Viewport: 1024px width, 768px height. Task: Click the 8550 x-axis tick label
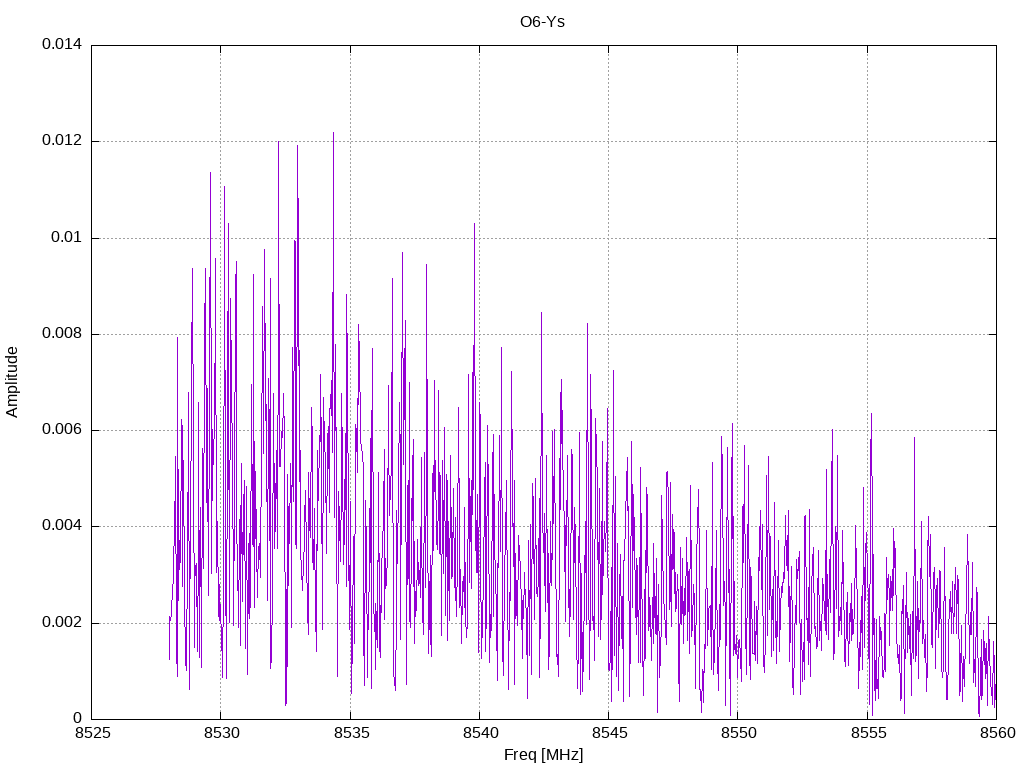point(739,733)
